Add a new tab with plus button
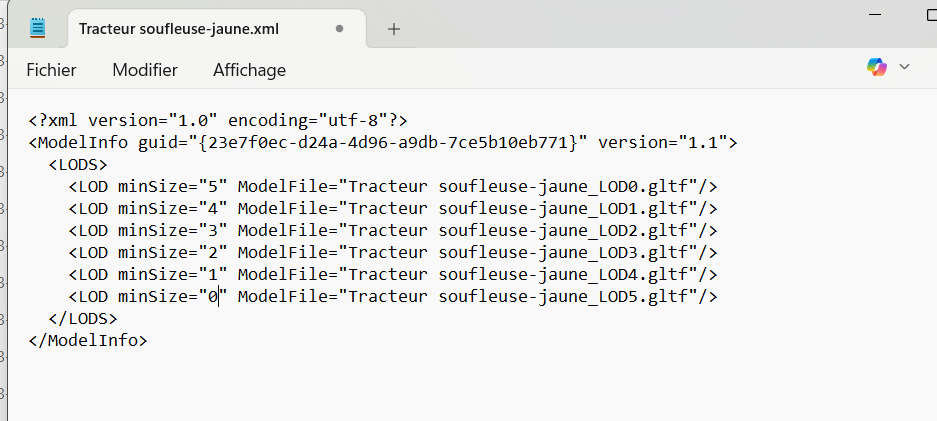Image resolution: width=937 pixels, height=421 pixels. tap(394, 29)
